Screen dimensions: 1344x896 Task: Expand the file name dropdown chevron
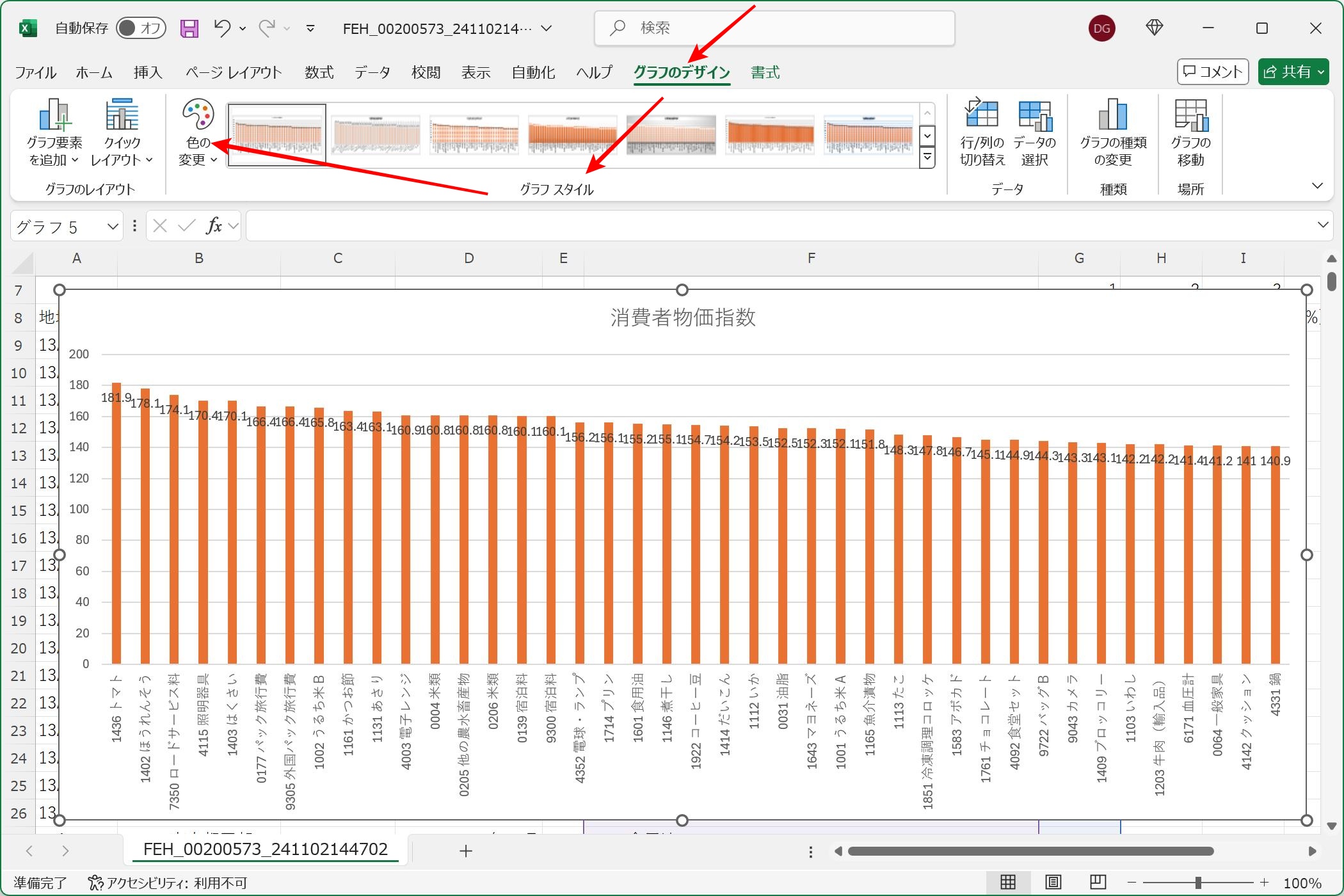[x=547, y=29]
